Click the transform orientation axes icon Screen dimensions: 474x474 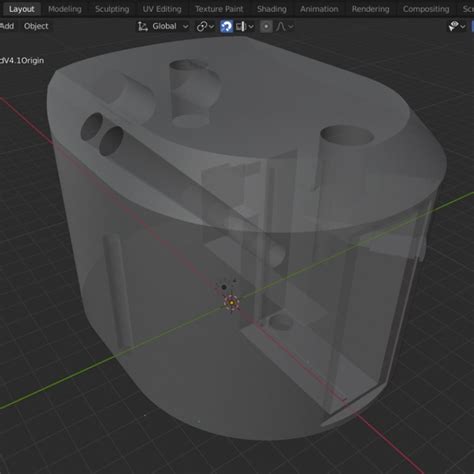[x=143, y=26]
